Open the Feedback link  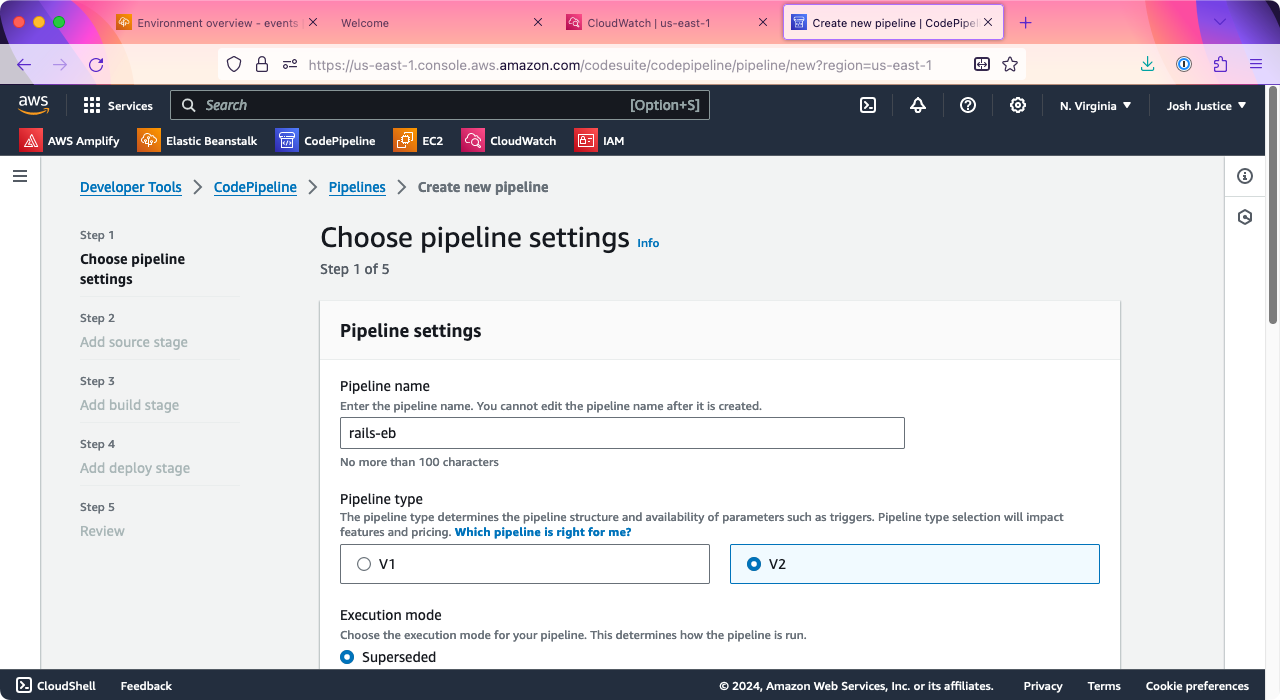146,686
